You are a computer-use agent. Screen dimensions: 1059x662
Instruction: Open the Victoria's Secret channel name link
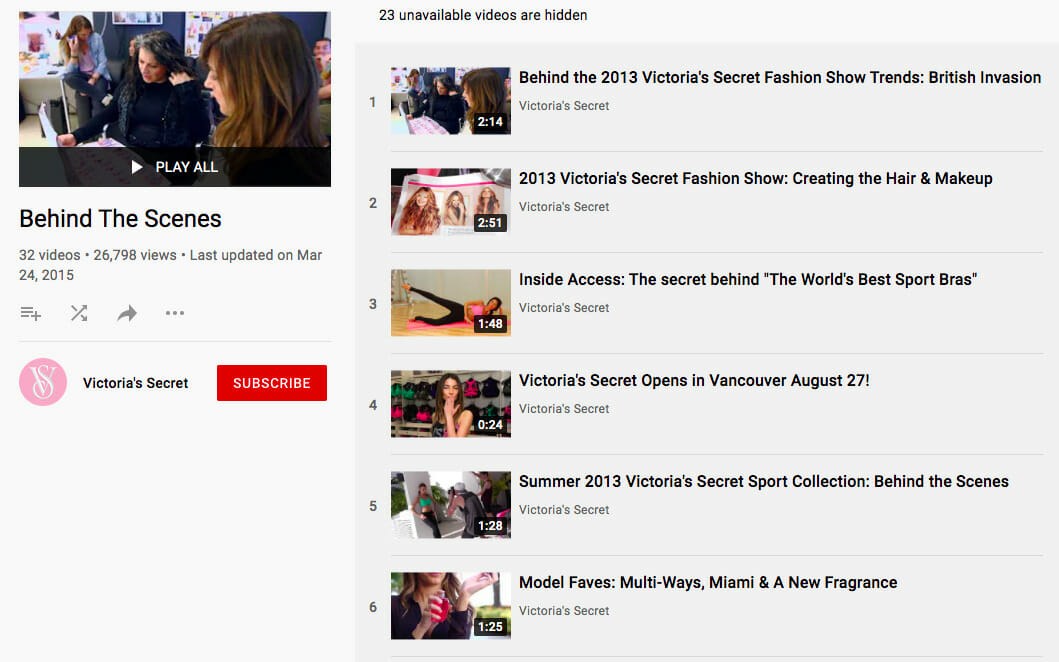tap(136, 383)
